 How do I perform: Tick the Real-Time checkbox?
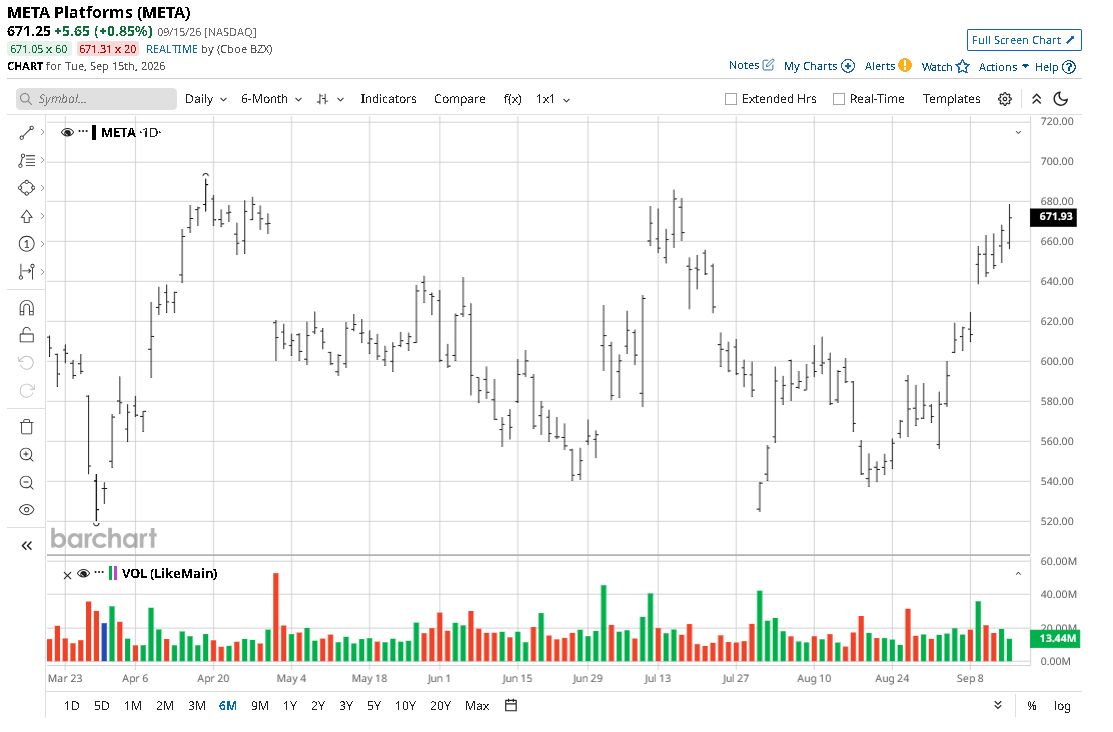pyautogui.click(x=838, y=99)
